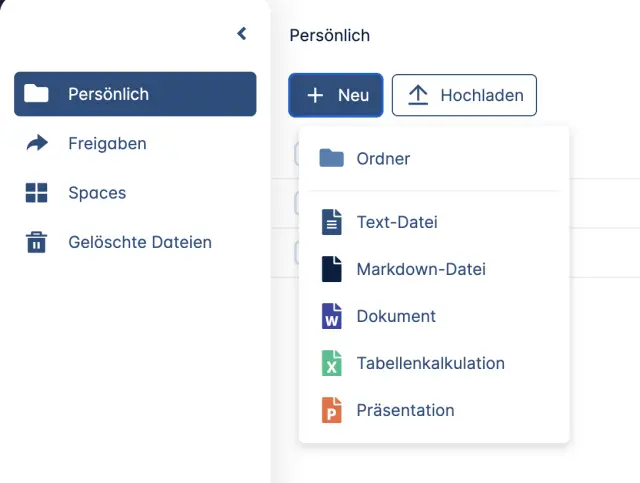640x483 pixels.
Task: Click the Spaces grid icon
Action: click(x=36, y=193)
